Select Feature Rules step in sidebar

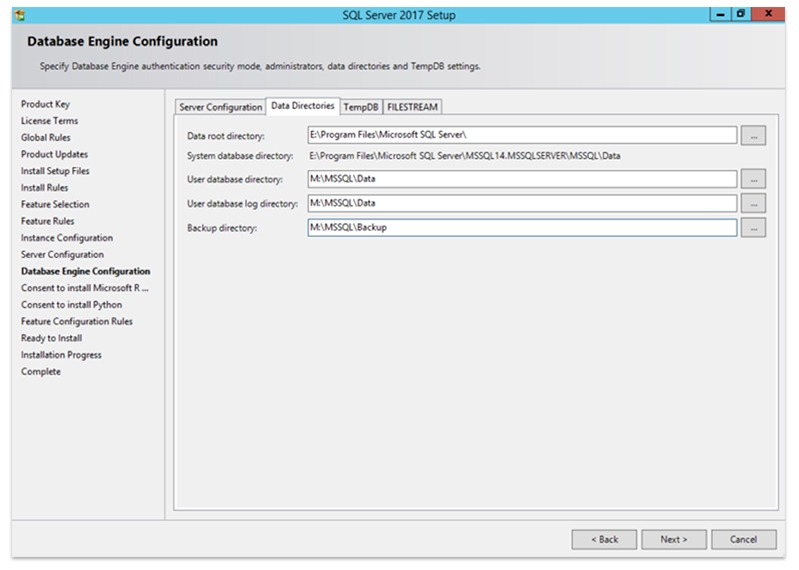(47, 221)
